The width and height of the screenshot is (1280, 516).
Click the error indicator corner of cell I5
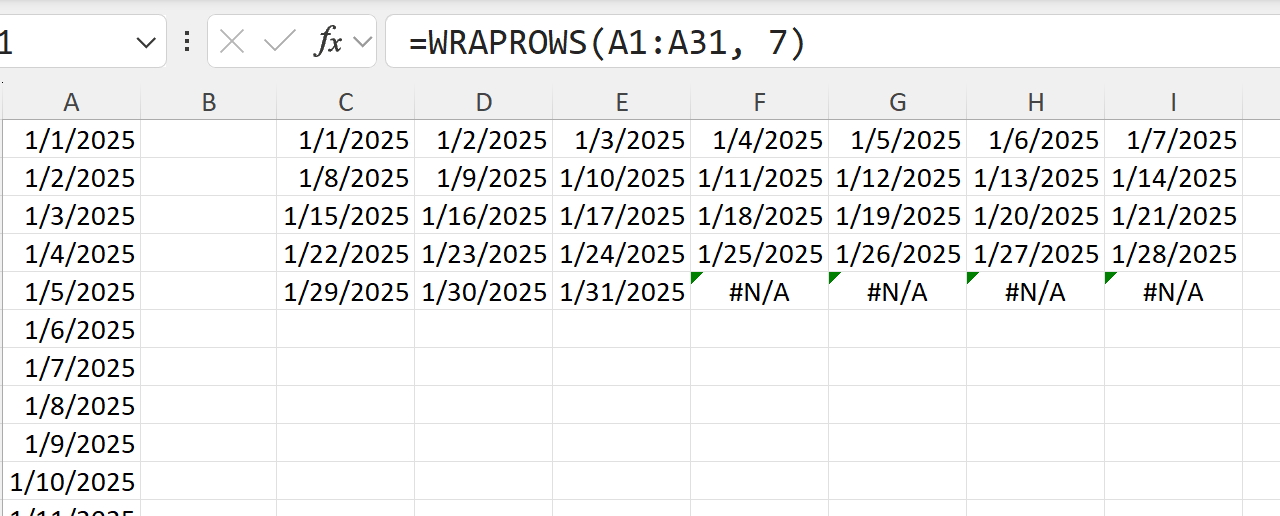[x=1111, y=278]
